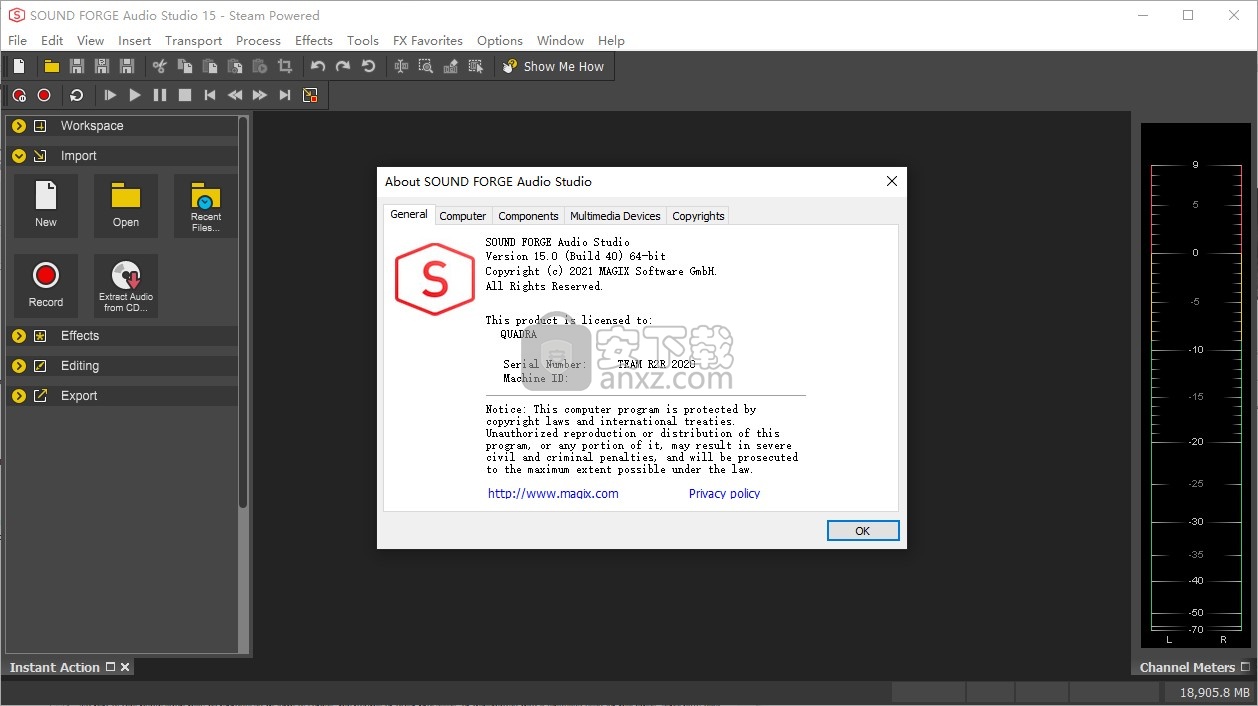Open the Insert menu
This screenshot has height=706, width=1258.
(134, 41)
